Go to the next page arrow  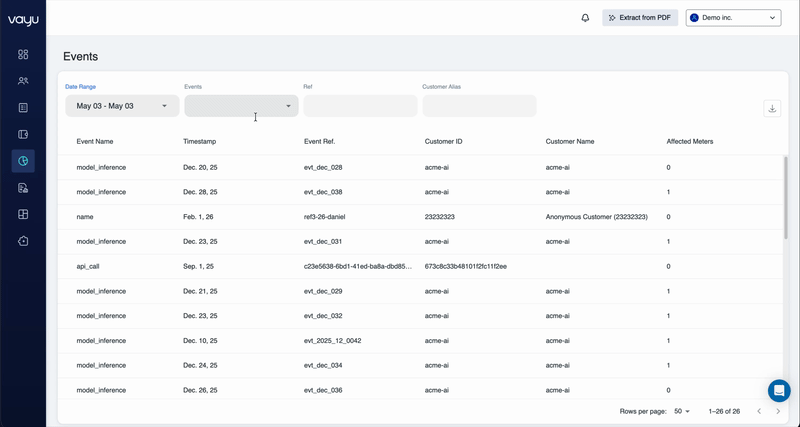click(778, 411)
